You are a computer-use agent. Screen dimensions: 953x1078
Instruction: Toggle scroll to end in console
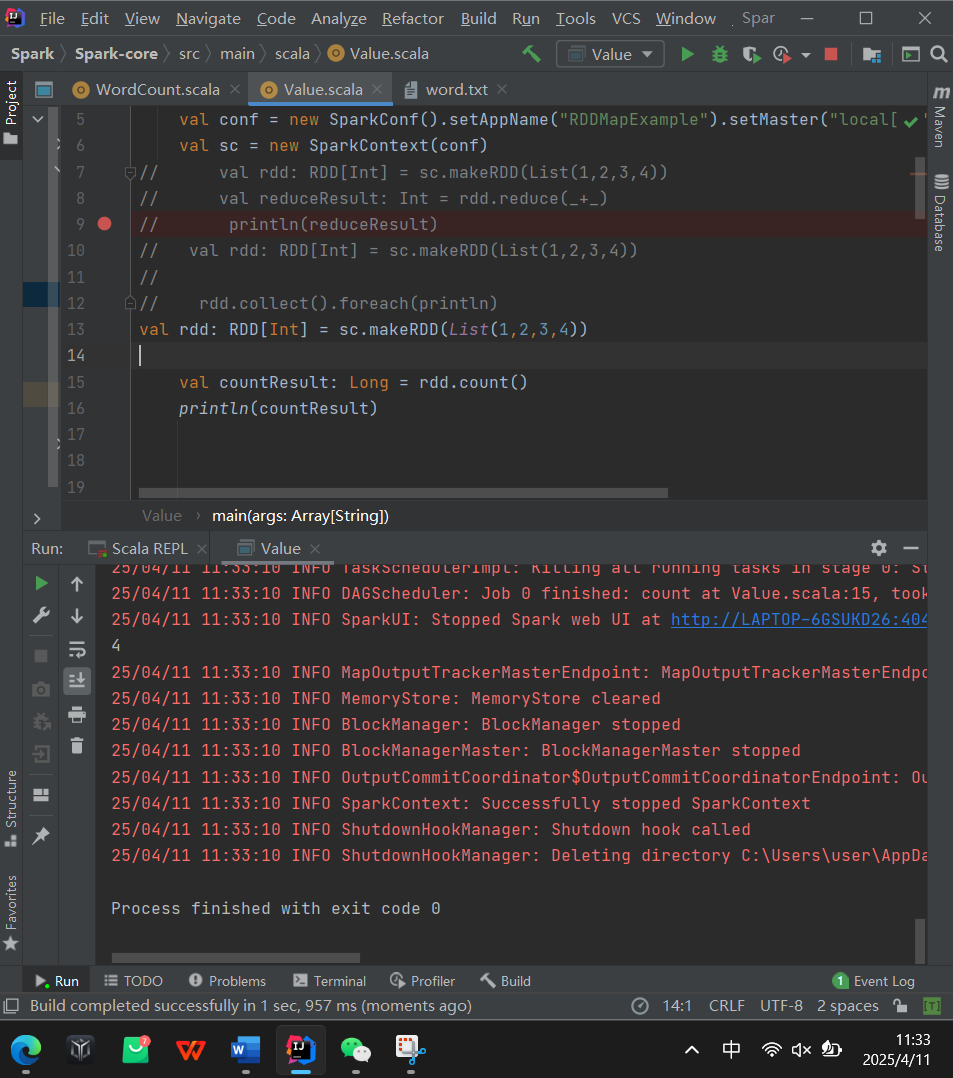pos(77,681)
